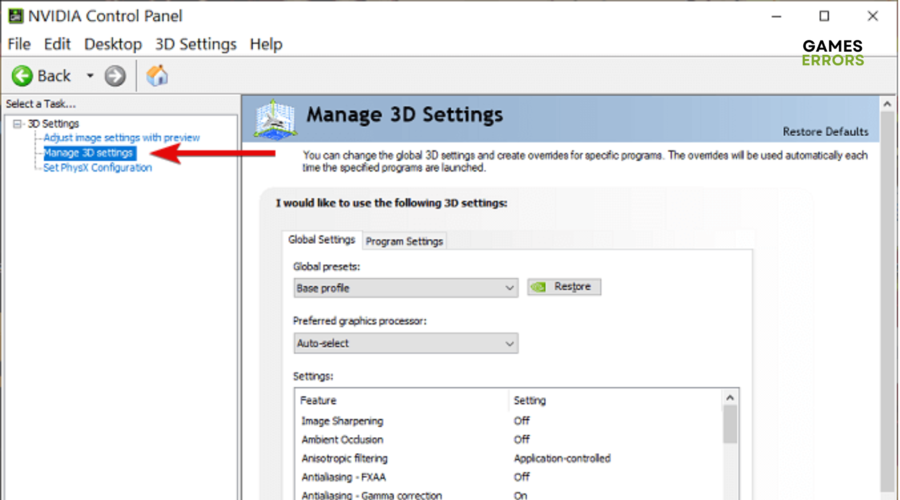
Task: Click the Manage 3D Settings header icon
Action: (275, 119)
